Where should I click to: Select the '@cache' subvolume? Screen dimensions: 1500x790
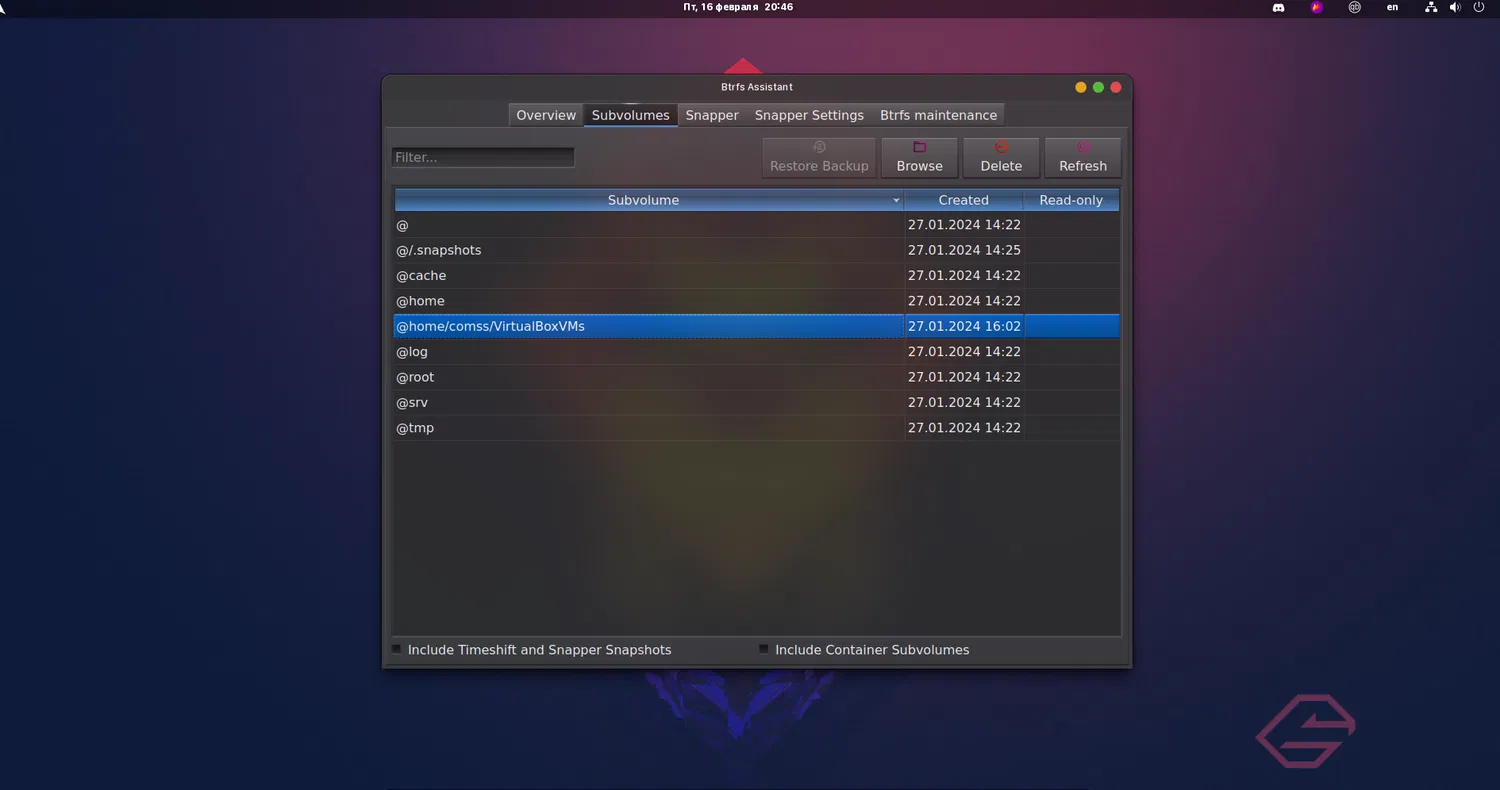point(757,276)
